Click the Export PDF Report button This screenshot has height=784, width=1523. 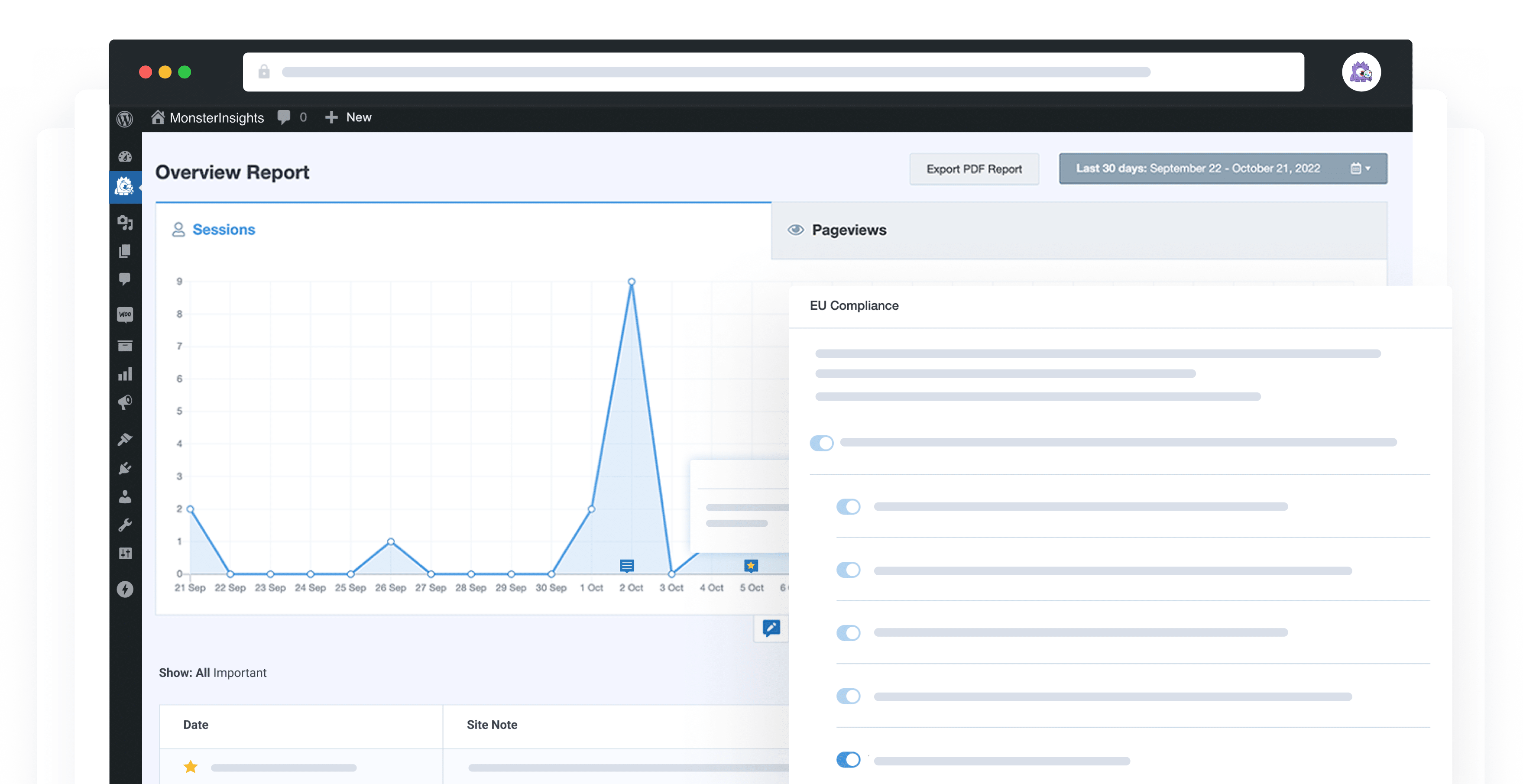[x=974, y=169]
